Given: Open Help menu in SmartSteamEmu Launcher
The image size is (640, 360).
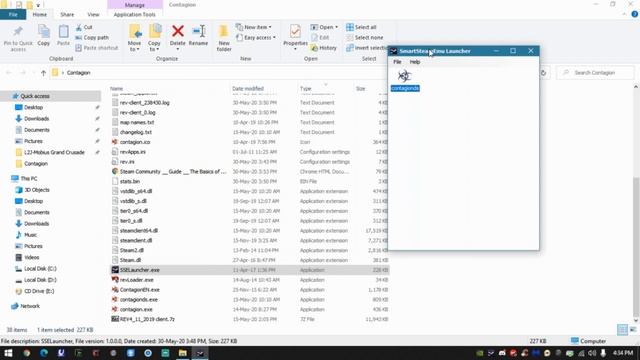Looking at the screenshot, I should 415,62.
